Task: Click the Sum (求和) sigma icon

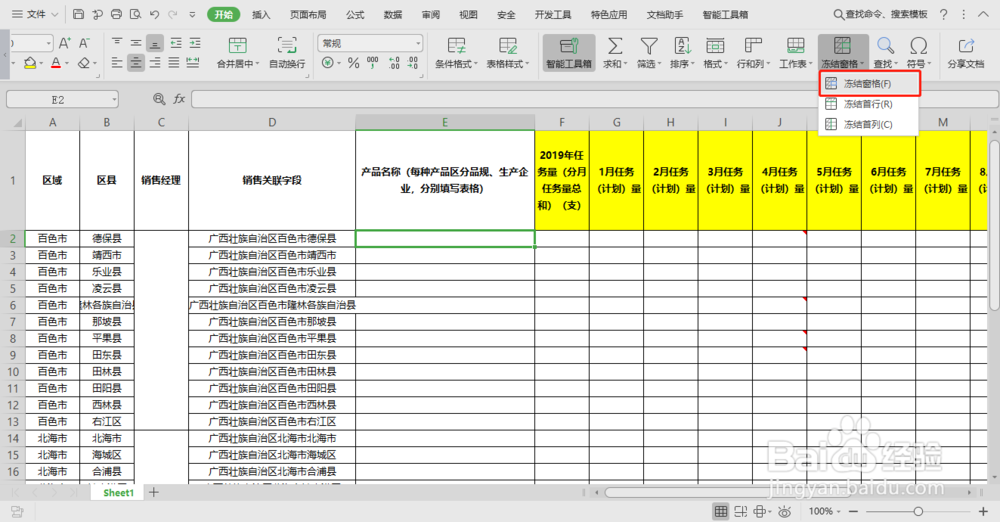Action: 615,45
